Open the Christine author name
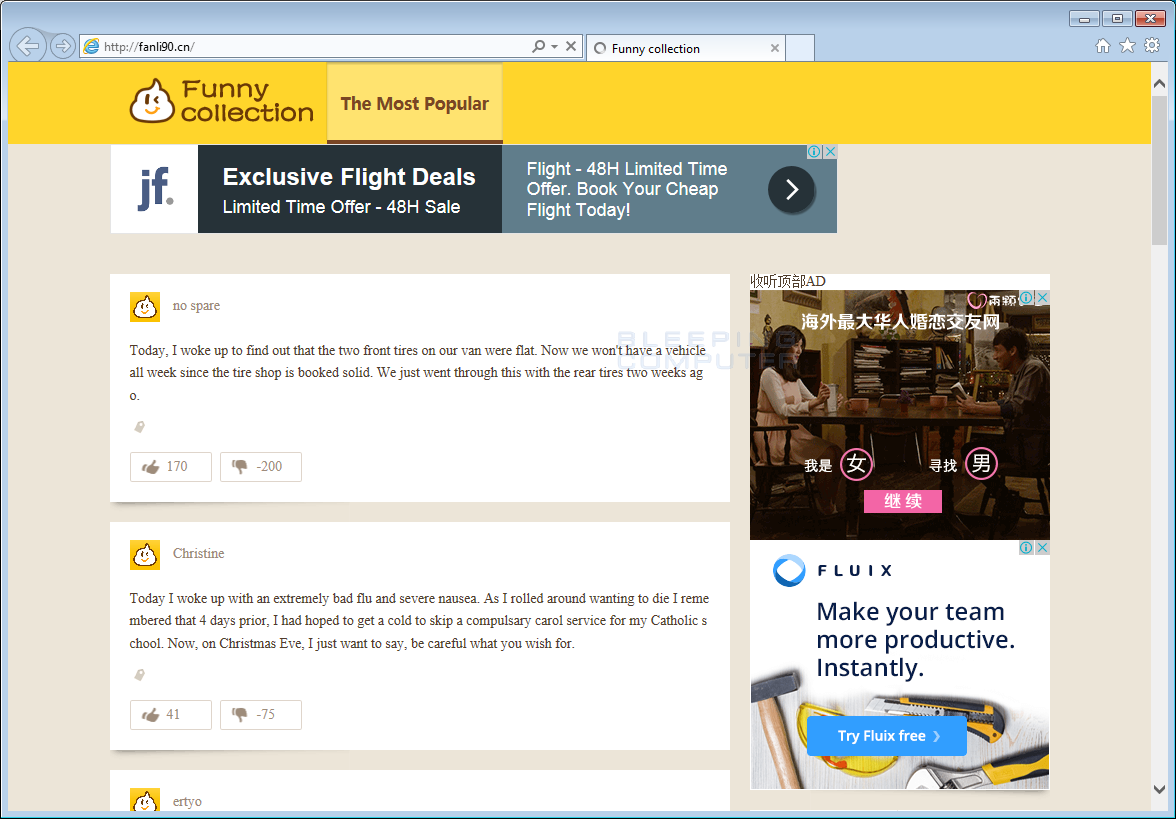This screenshot has width=1176, height=819. click(x=199, y=554)
